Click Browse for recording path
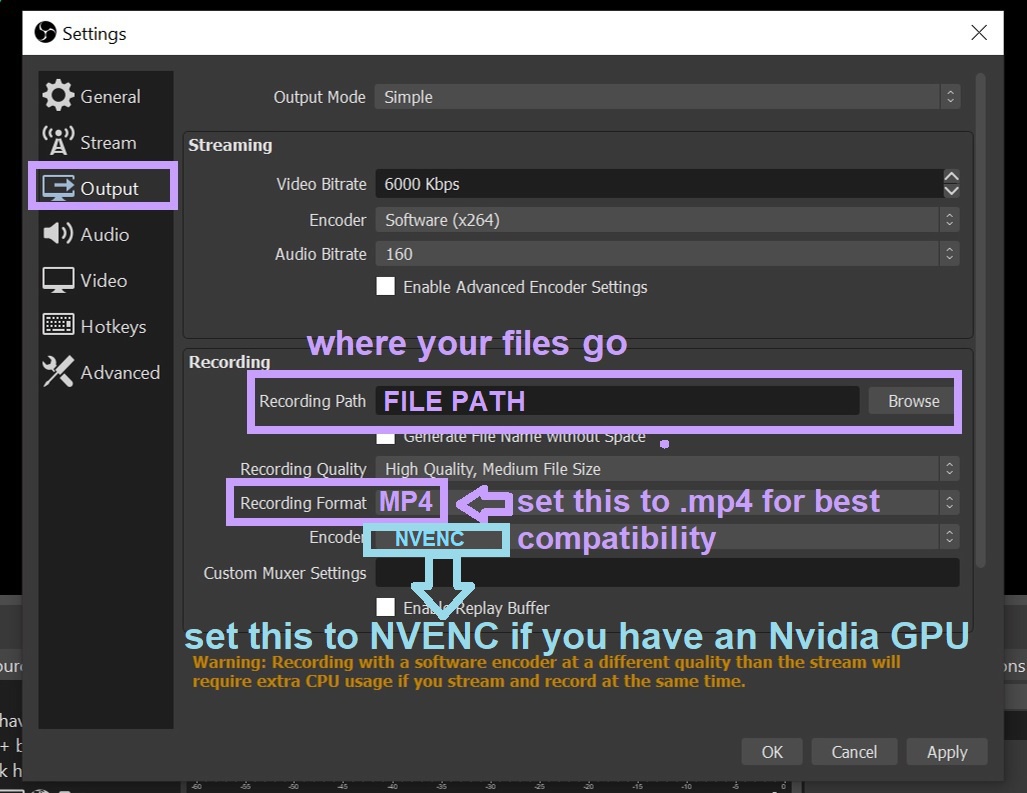 pos(913,401)
